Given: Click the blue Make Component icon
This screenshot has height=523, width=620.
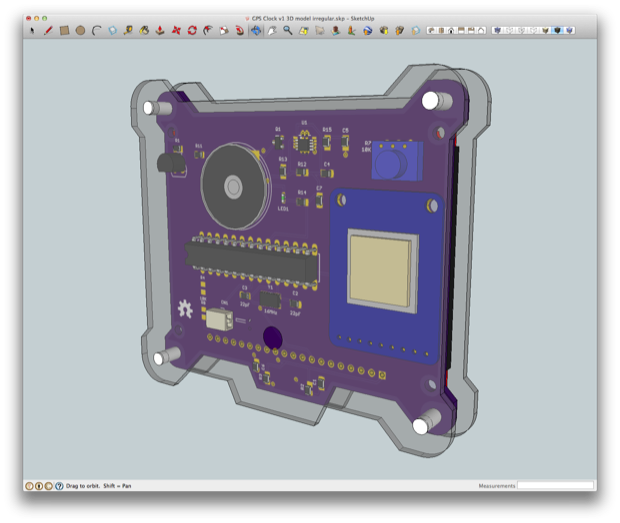Looking at the screenshot, I should point(113,30).
